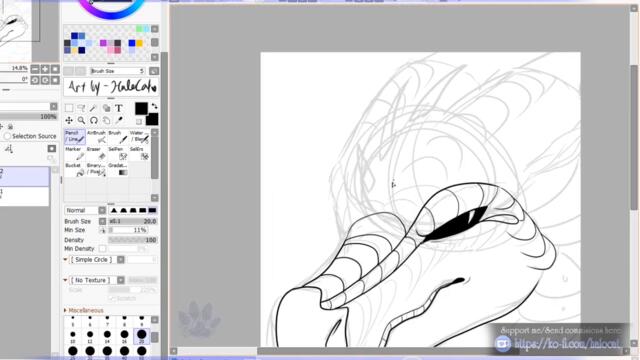
Task: Pick brush size preset 12
Action: 90,337
